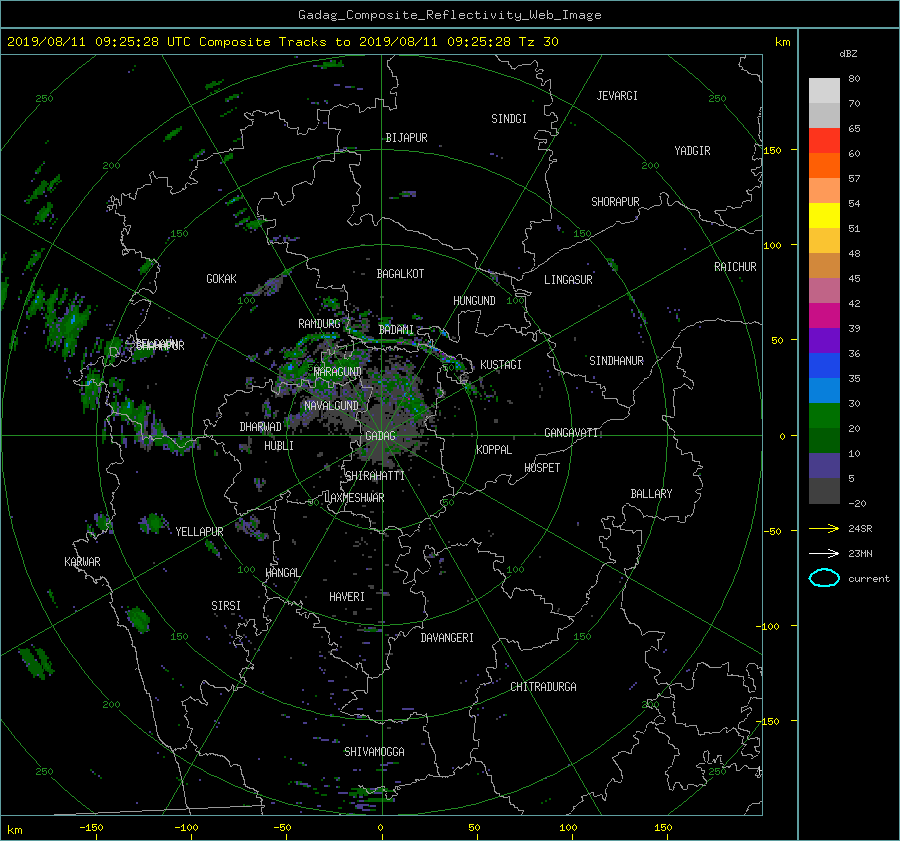Click the cyan current-track ellipse icon
The width and height of the screenshot is (900, 841).
[824, 578]
